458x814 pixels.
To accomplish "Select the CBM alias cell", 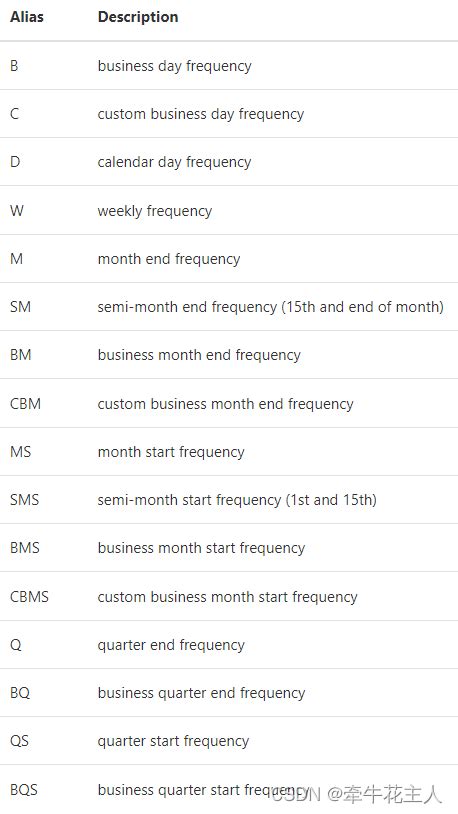I will [25, 404].
